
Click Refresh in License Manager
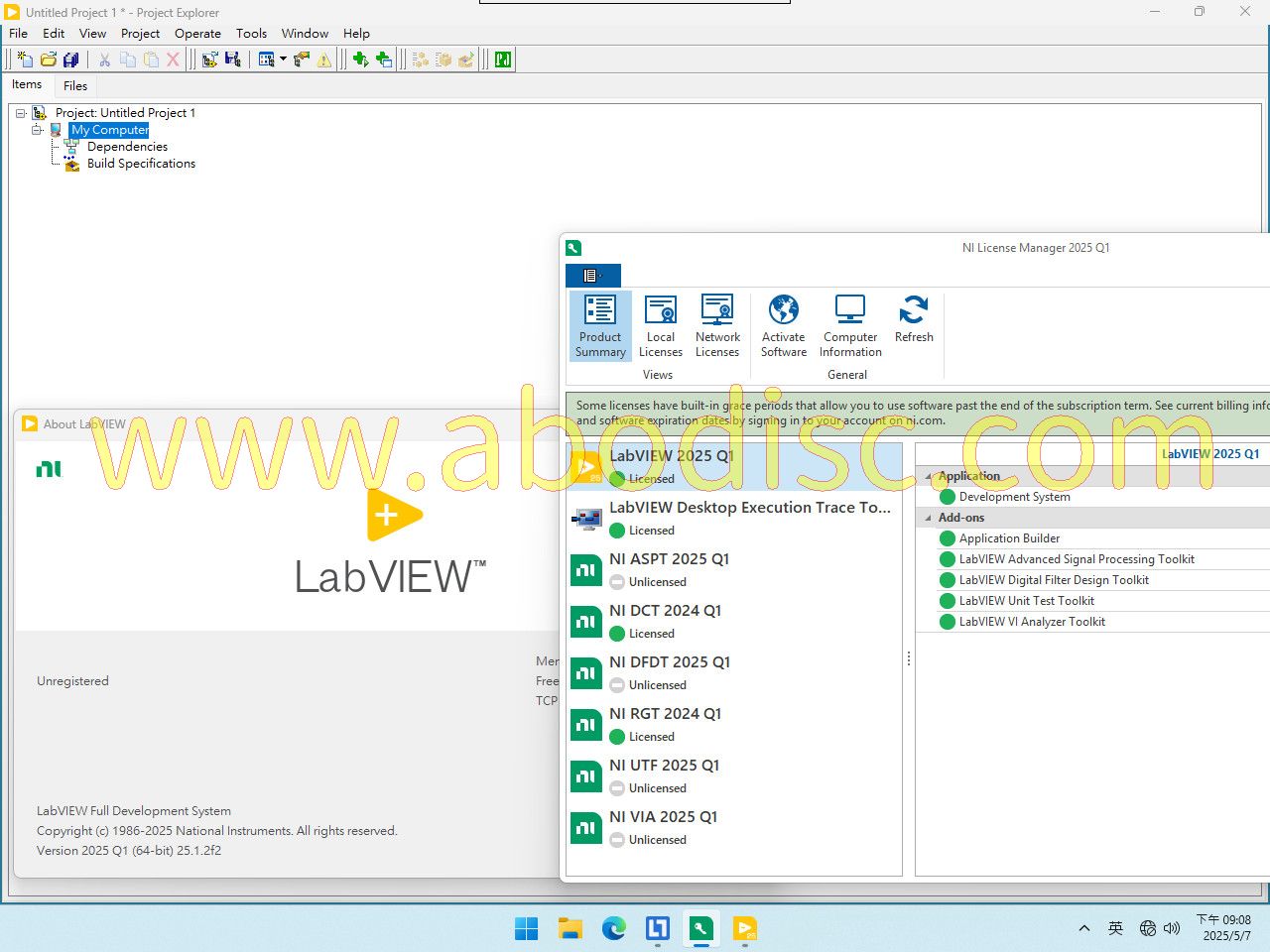(x=914, y=319)
